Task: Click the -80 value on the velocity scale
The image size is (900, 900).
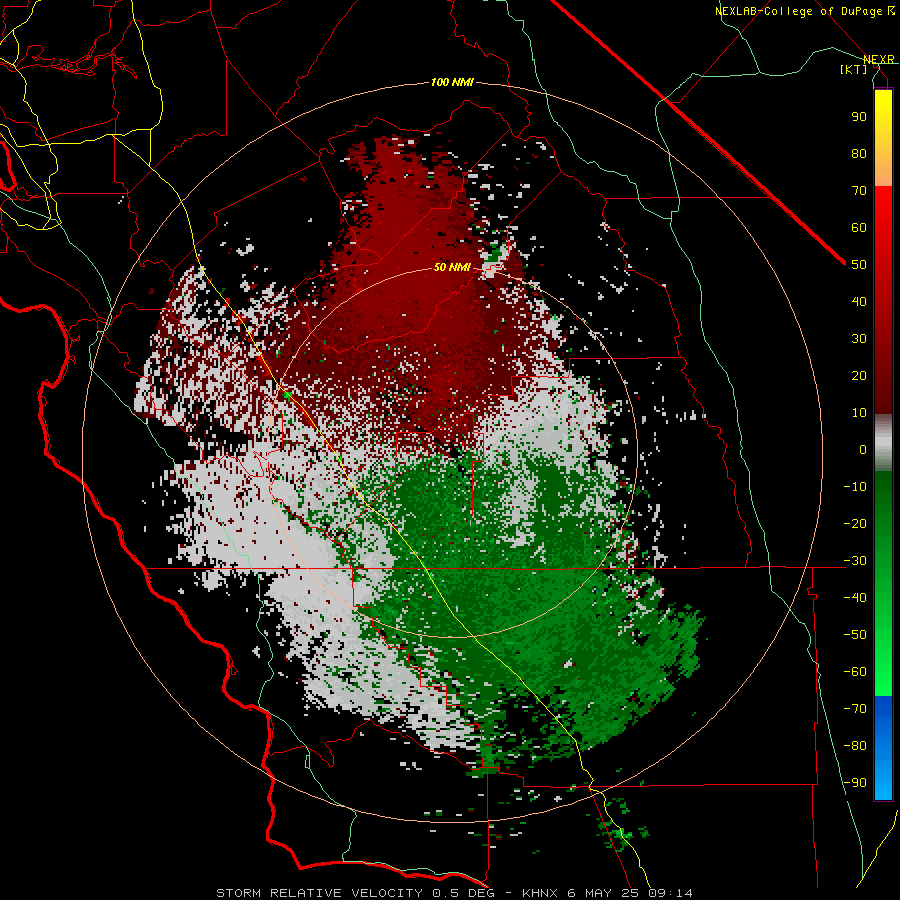Action: 855,746
